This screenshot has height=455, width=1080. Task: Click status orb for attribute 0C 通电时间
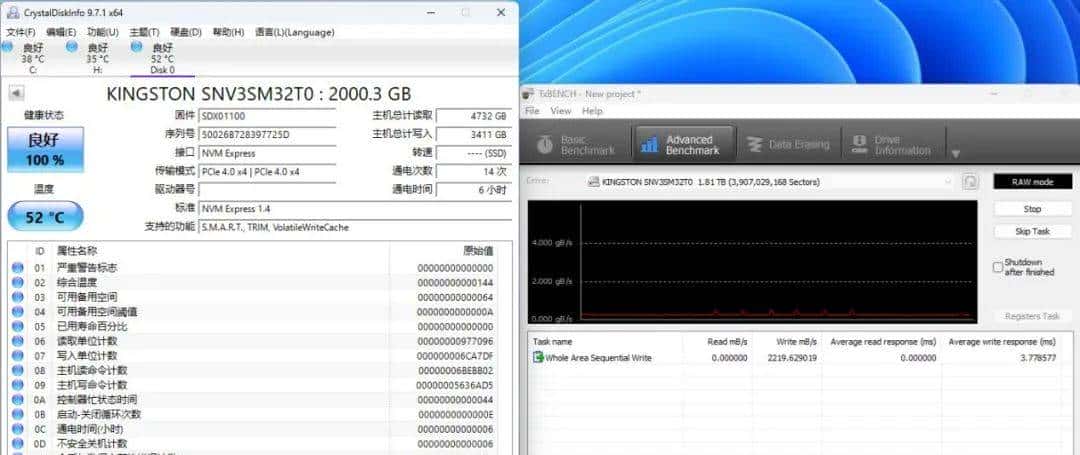(18, 429)
